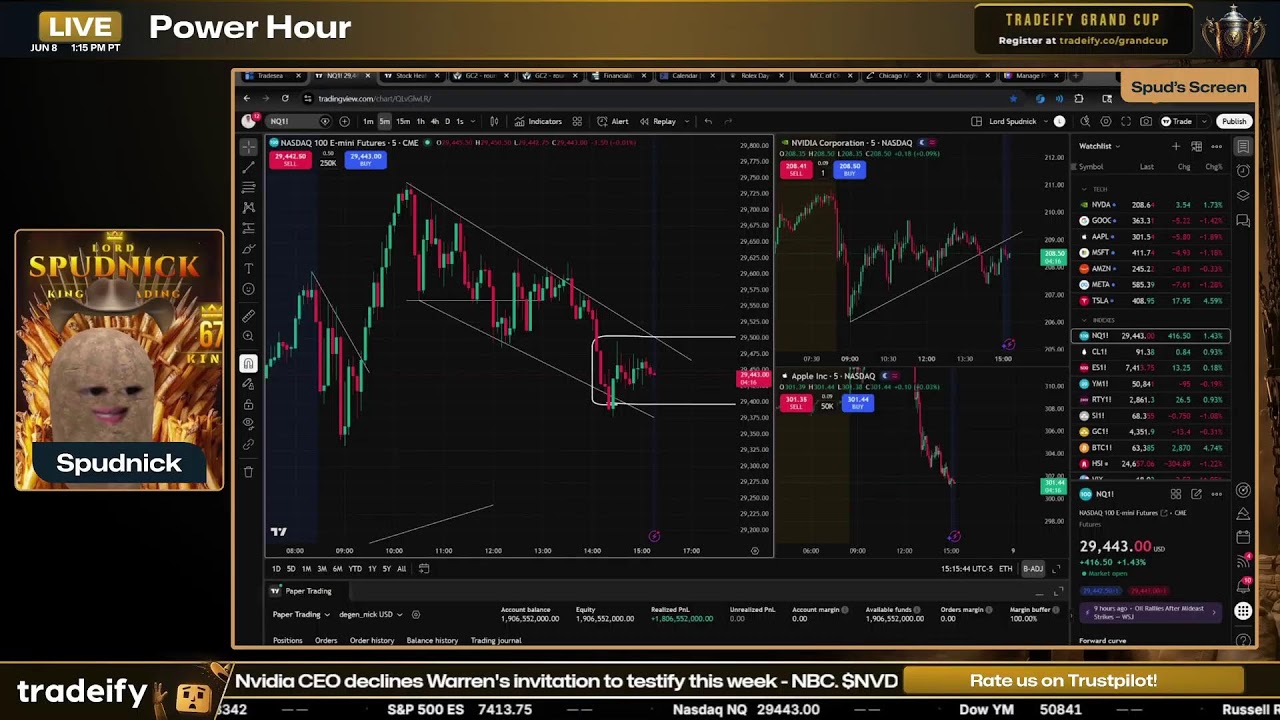Select the XABCD patterns tool
The width and height of the screenshot is (1280, 720).
coord(249,208)
